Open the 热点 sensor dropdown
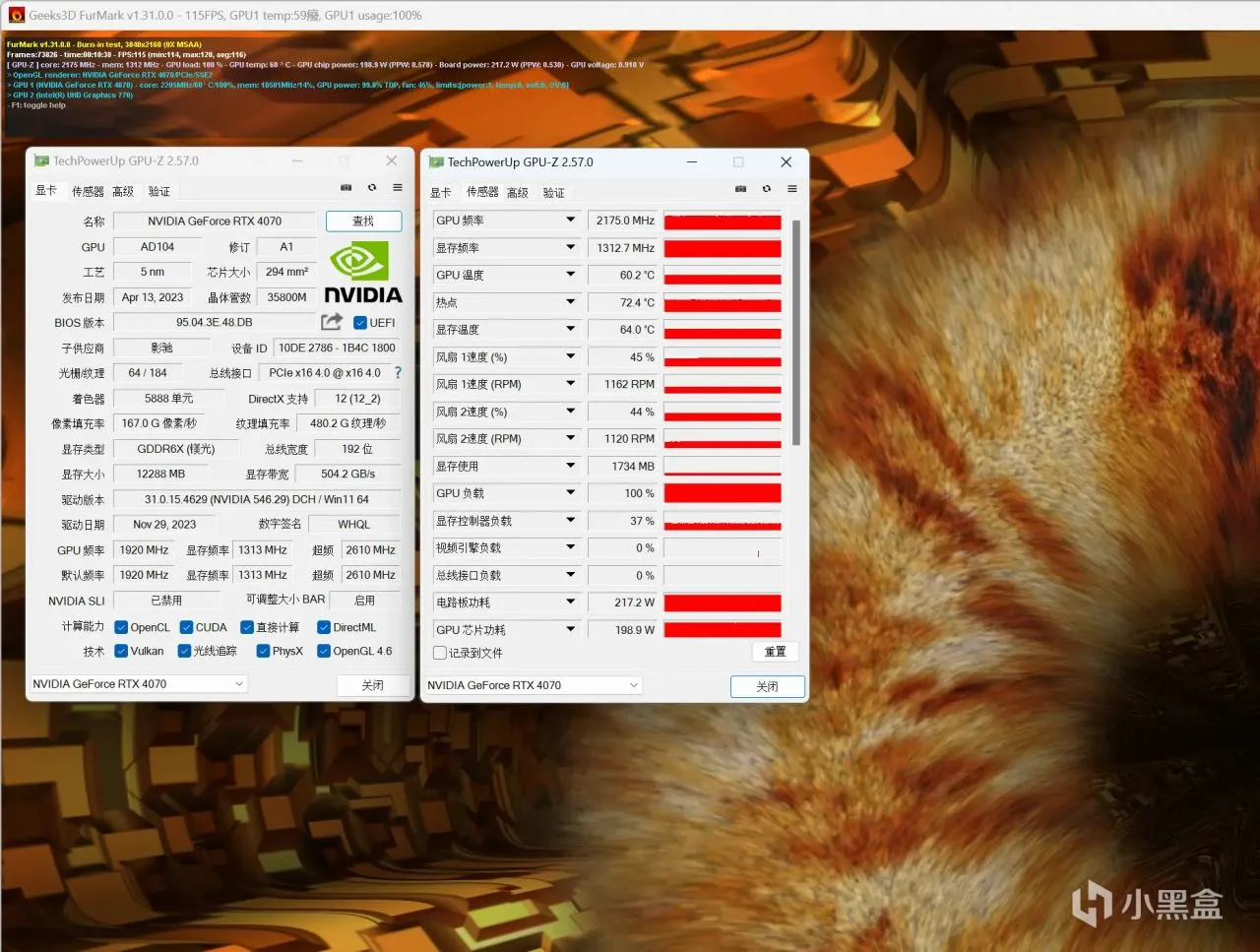1260x952 pixels. point(570,302)
